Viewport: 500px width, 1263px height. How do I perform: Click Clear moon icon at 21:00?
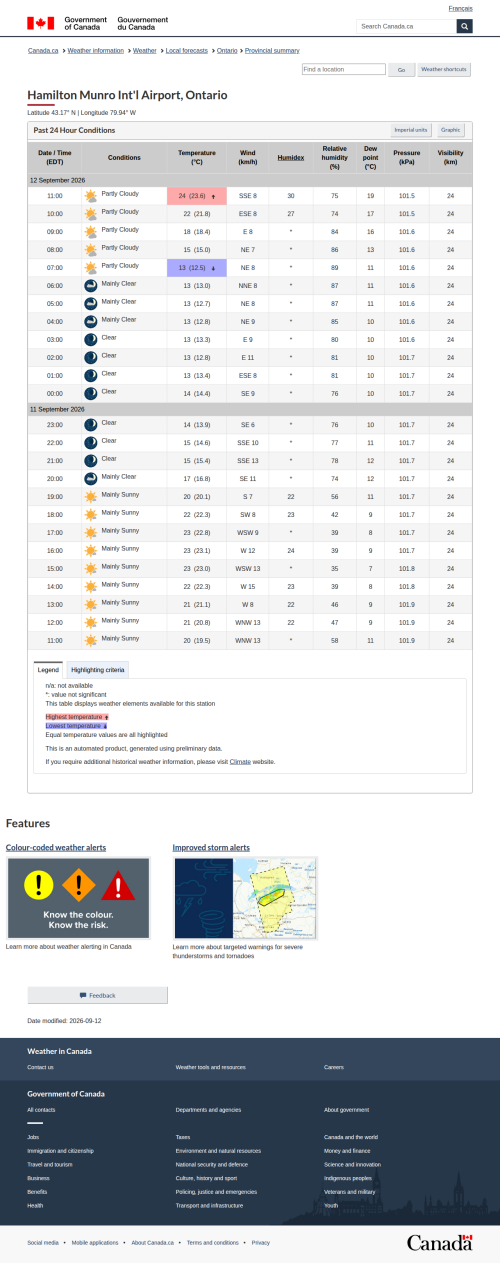click(x=91, y=460)
